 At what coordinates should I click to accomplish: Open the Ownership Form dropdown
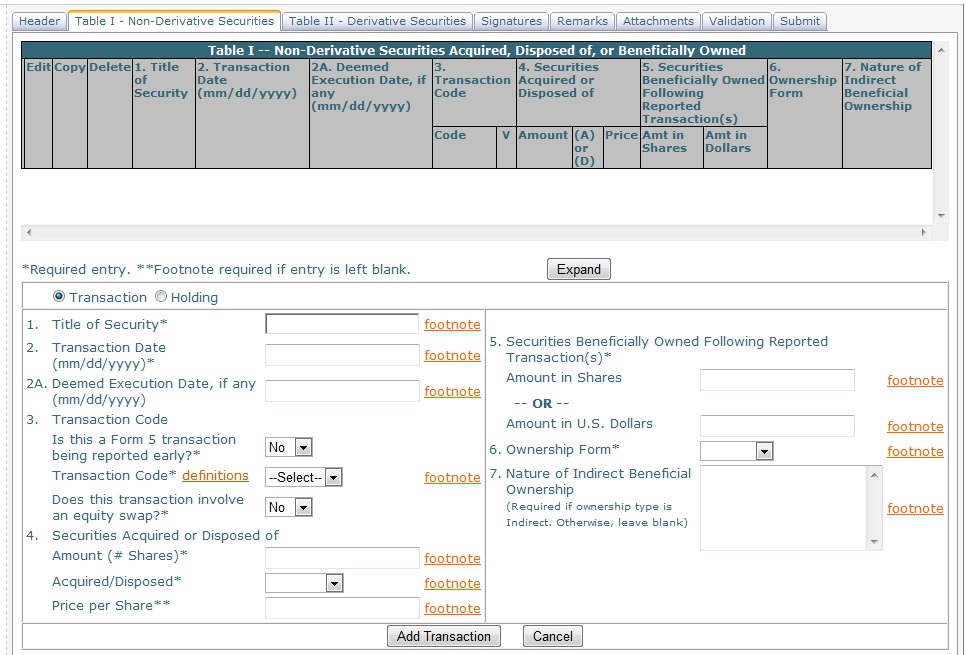[x=737, y=451]
